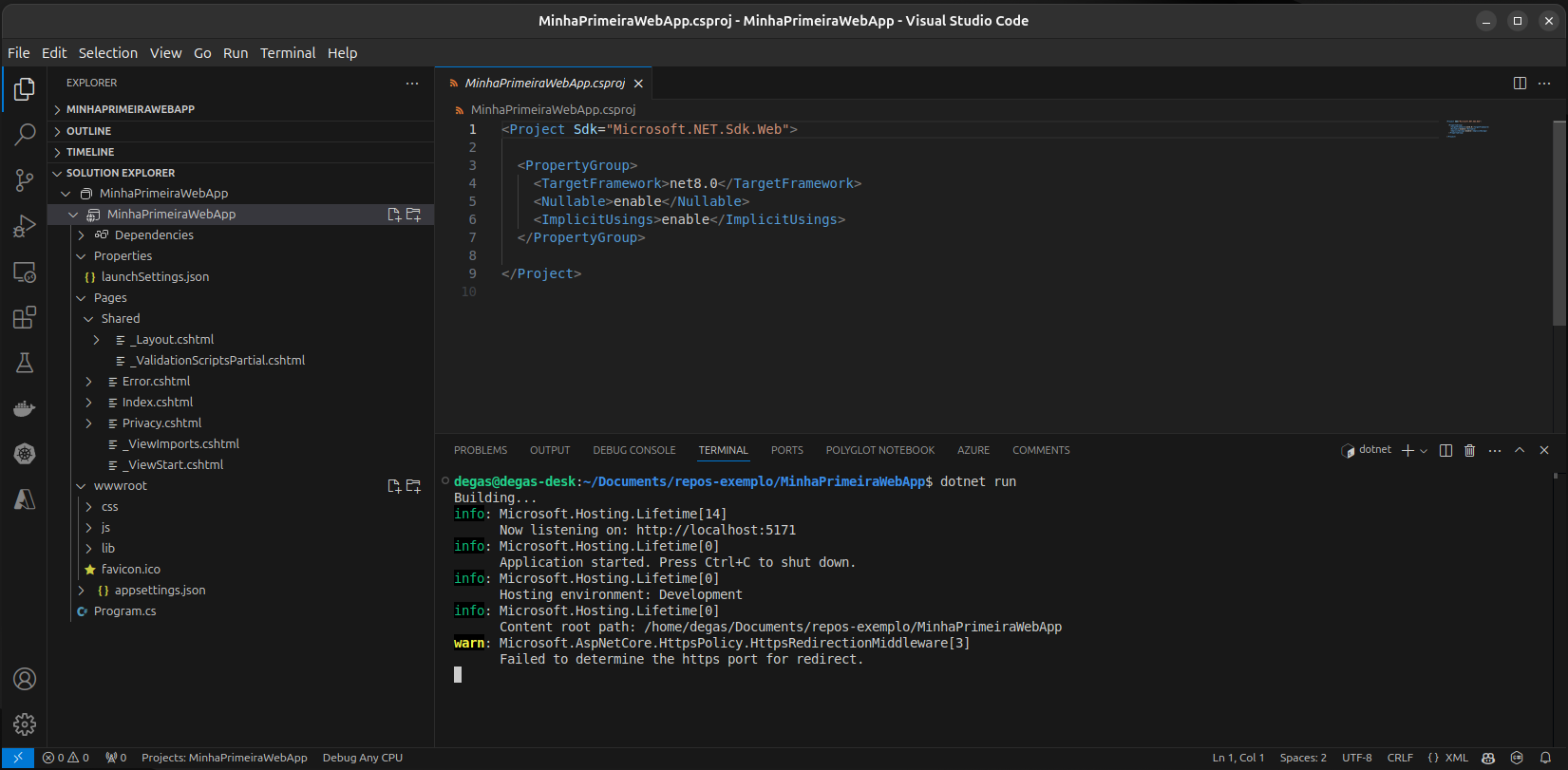Viewport: 1568px width, 770px height.
Task: Kill terminal with trash icon
Action: point(1469,450)
